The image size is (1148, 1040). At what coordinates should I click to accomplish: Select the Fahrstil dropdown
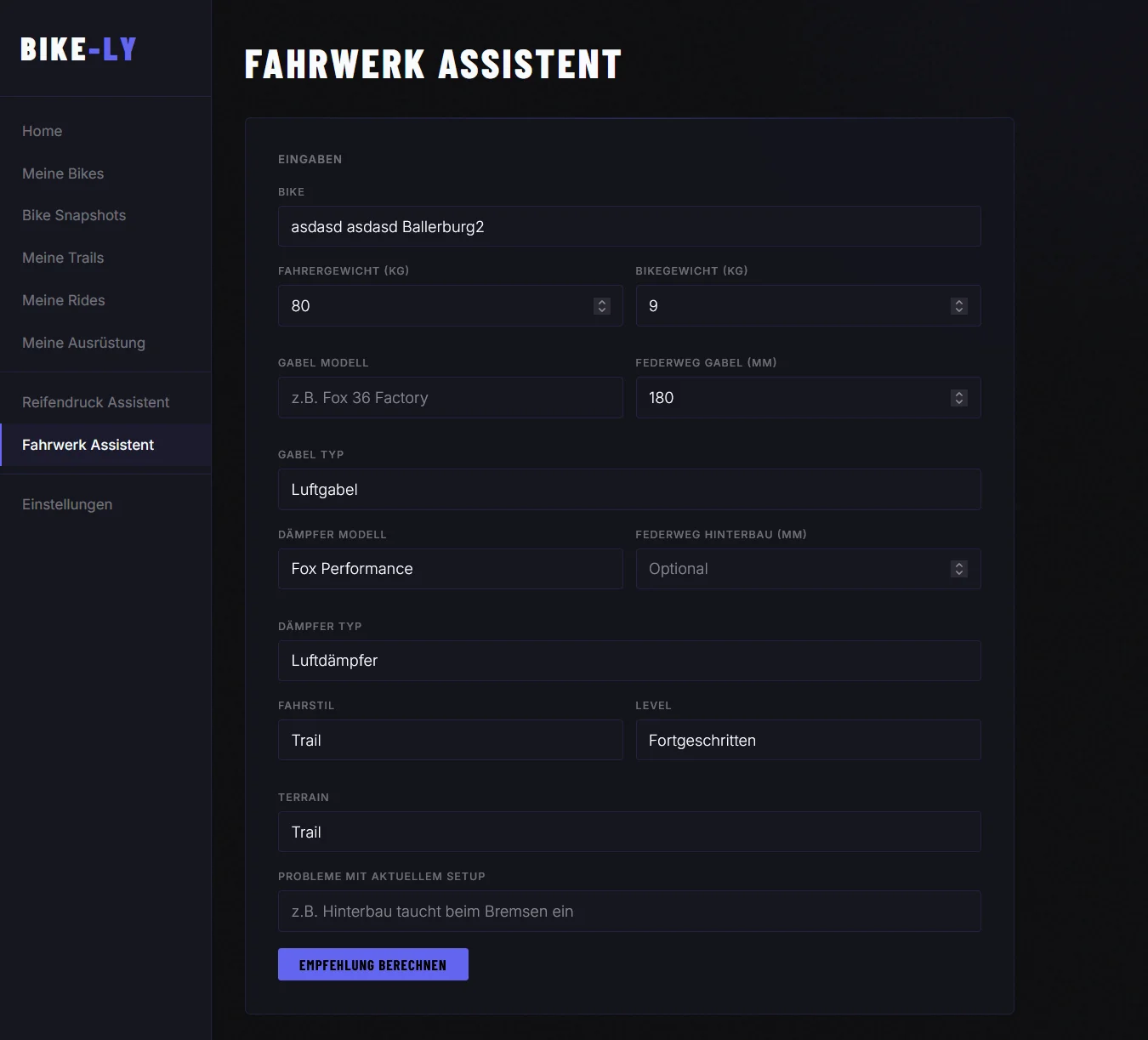450,741
